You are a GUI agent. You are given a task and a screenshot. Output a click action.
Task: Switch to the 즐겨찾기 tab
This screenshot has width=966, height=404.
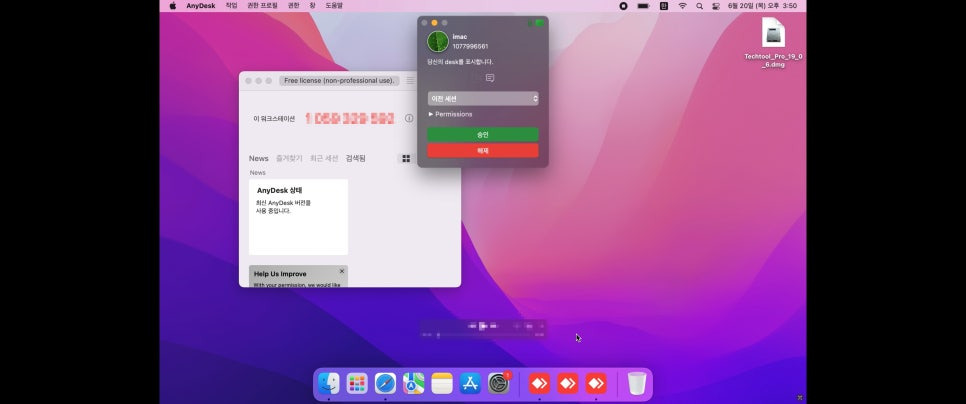coord(289,158)
